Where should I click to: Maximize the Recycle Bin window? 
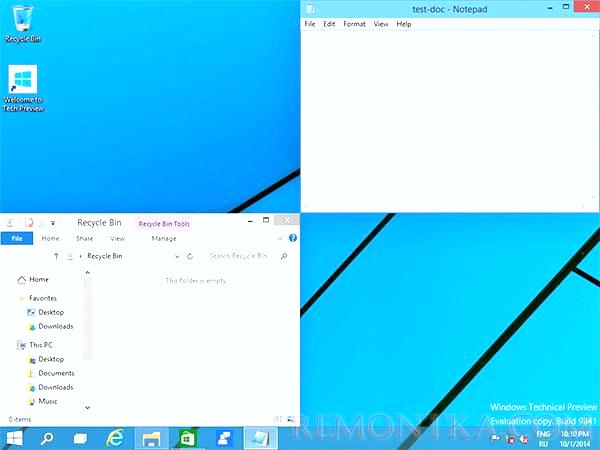point(266,220)
